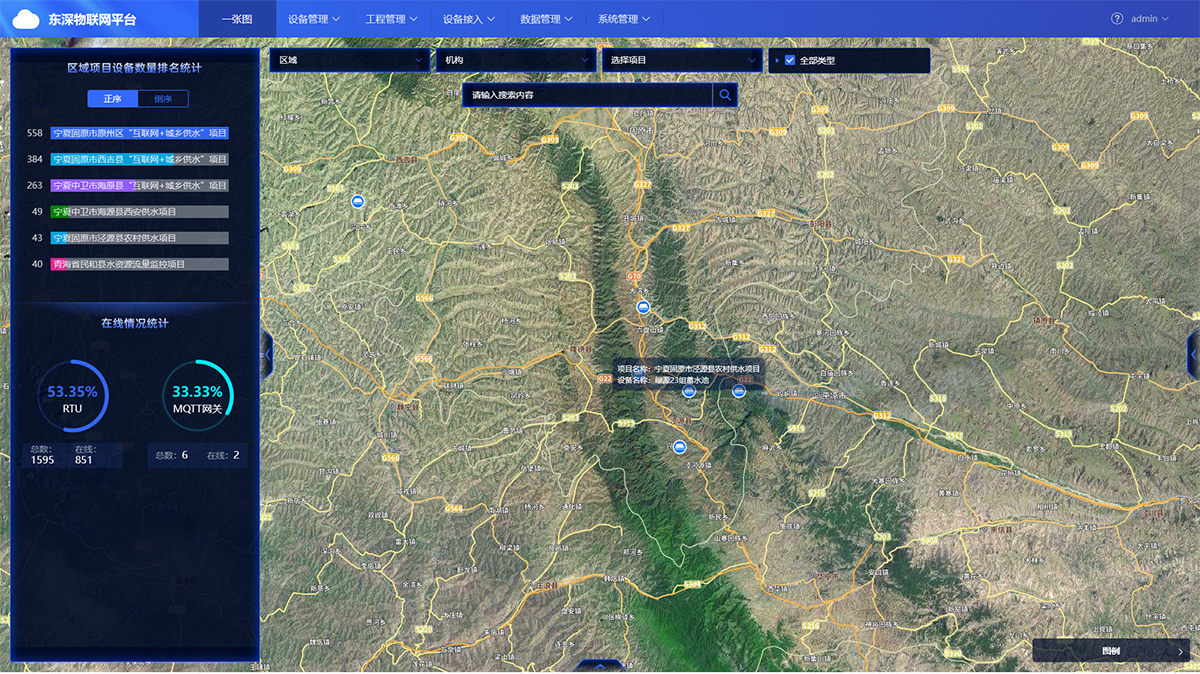This screenshot has width=1200, height=674.
Task: Select the 263 宁夏中卫市海原县 互联网 project row
Action: (x=128, y=185)
